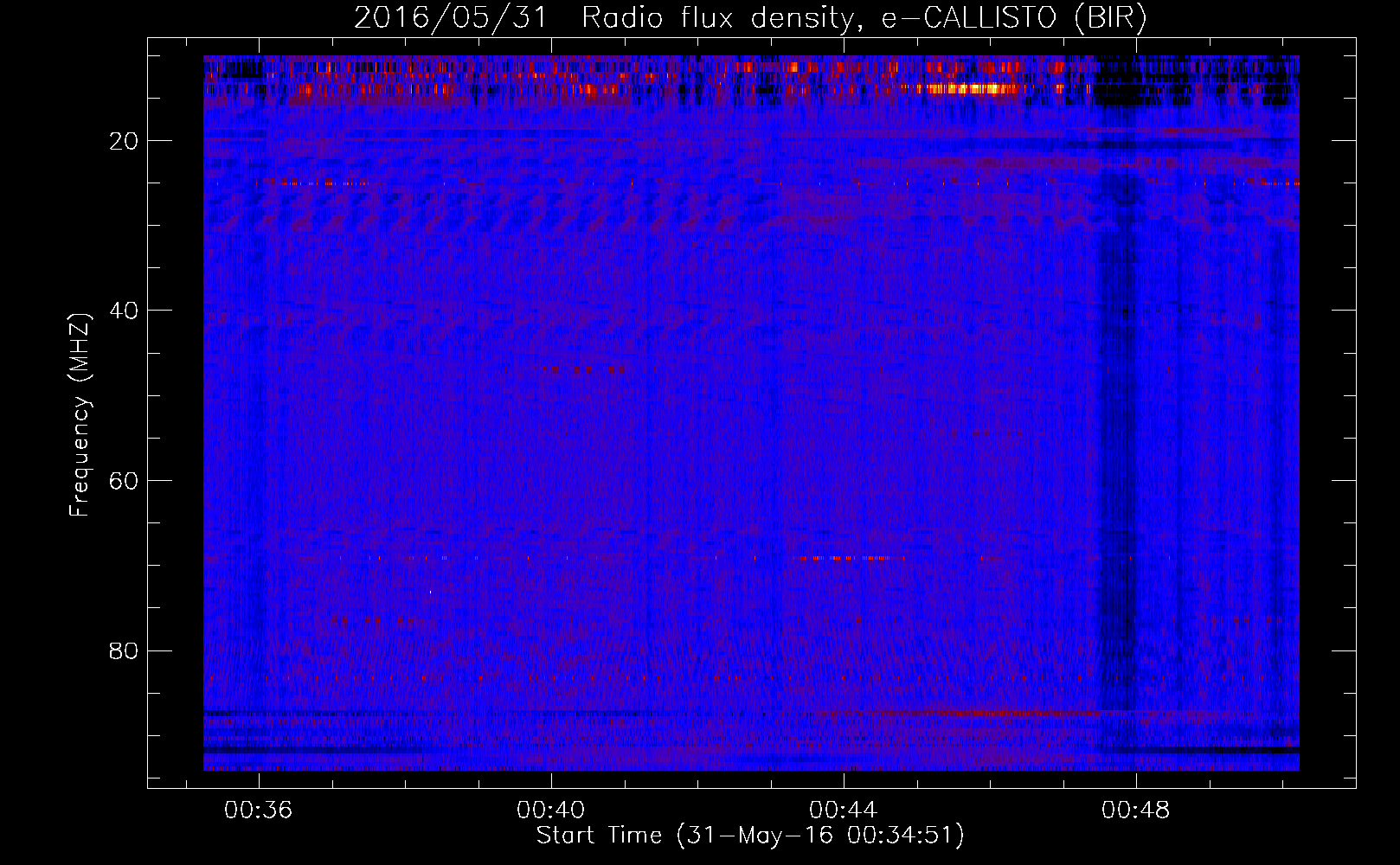Click the 80 MHz tick label

pyautogui.click(x=125, y=650)
